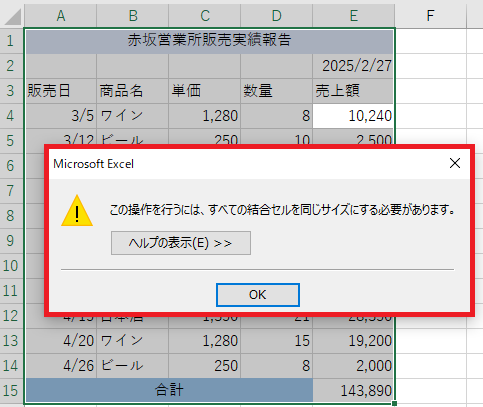Click the merged 合計 cell

tap(169, 390)
